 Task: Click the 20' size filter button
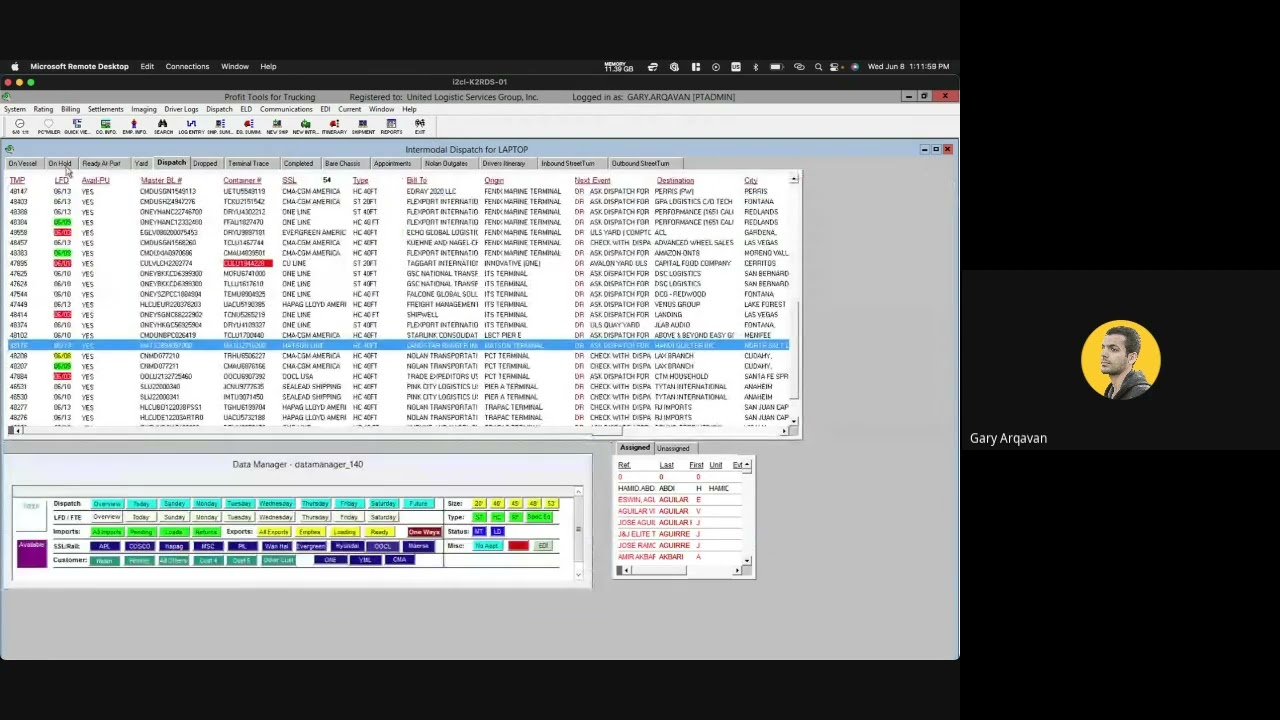[479, 504]
